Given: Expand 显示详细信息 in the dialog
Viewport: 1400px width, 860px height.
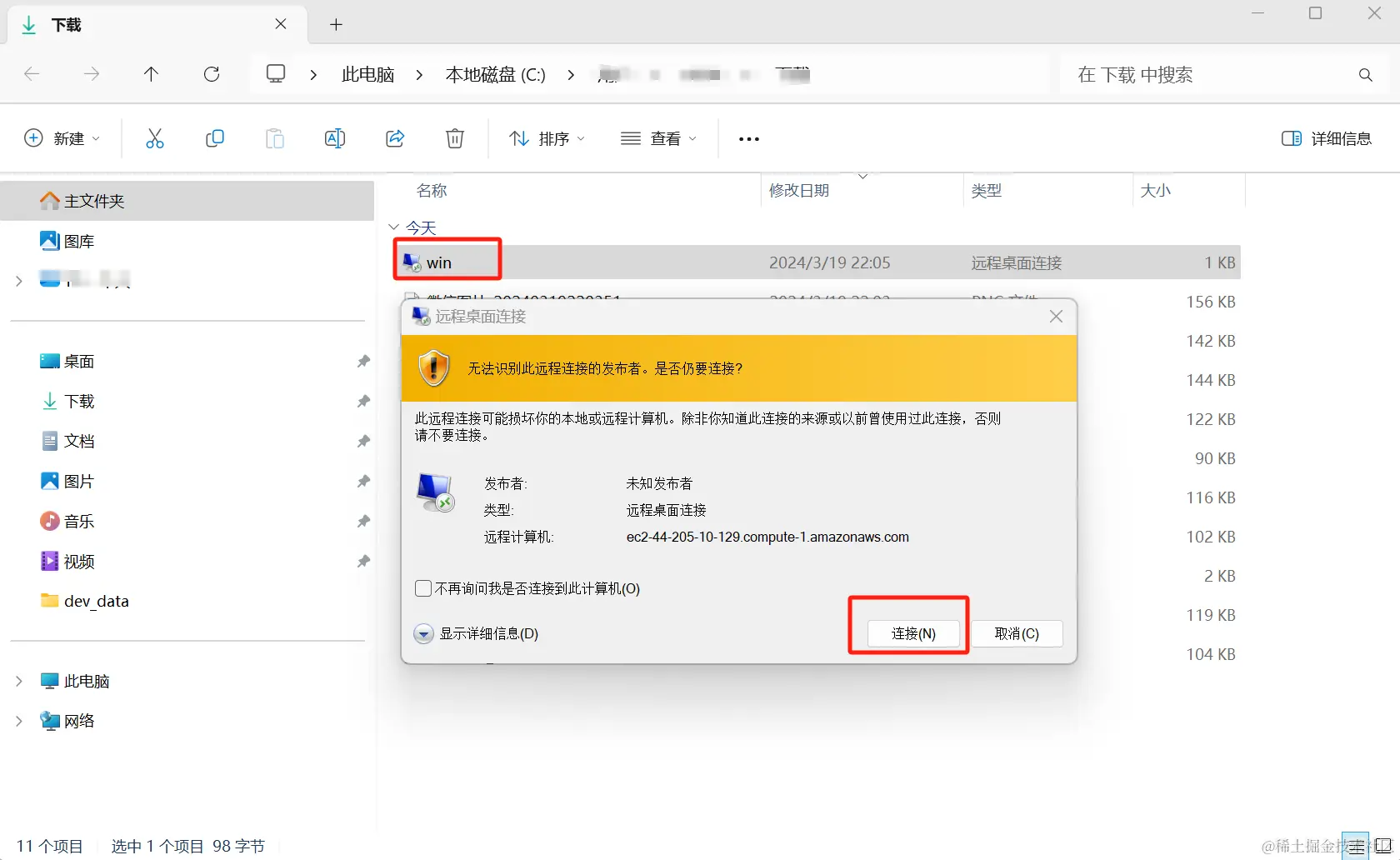Looking at the screenshot, I should [x=476, y=633].
